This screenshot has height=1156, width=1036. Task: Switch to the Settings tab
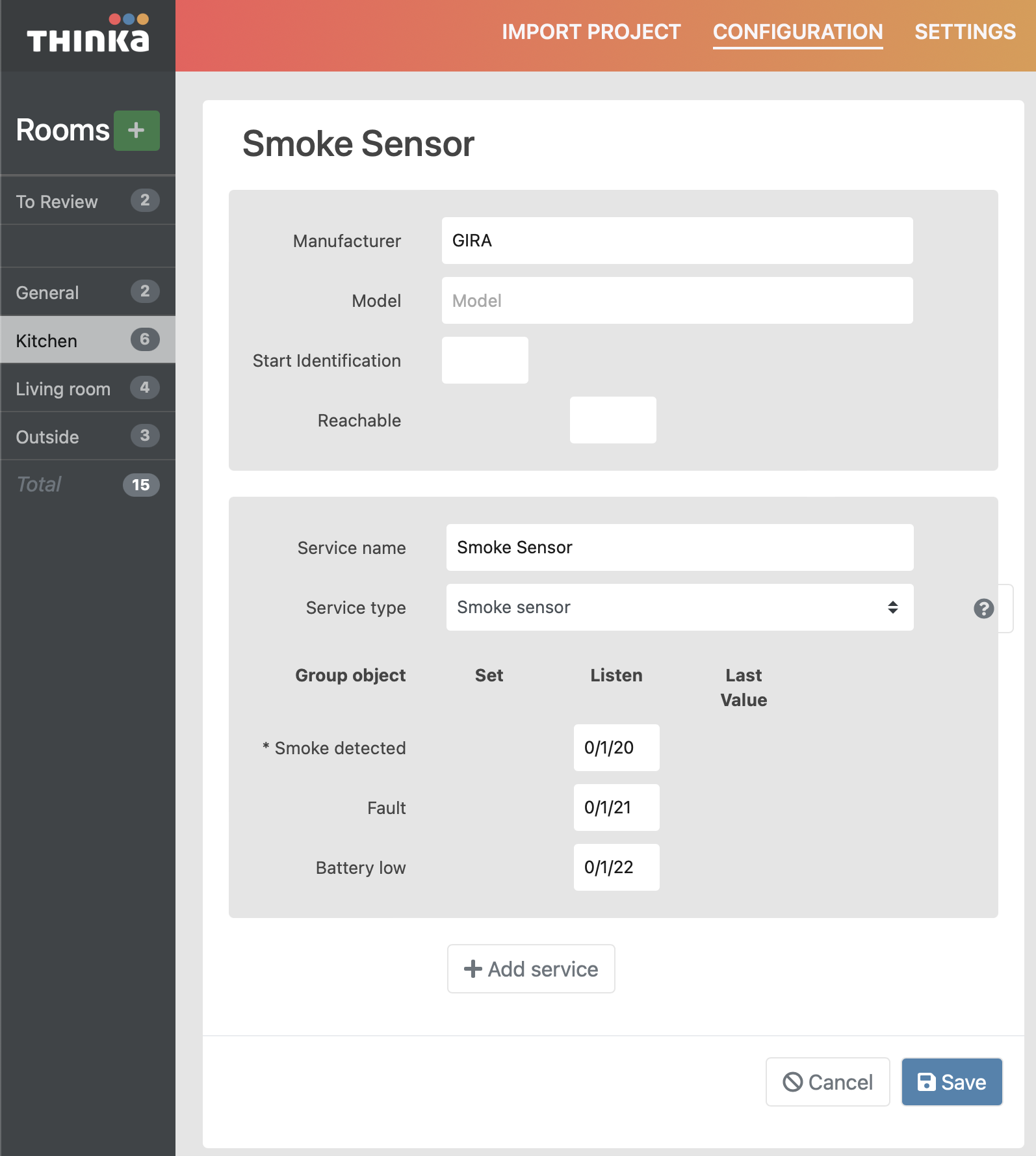[x=965, y=32]
